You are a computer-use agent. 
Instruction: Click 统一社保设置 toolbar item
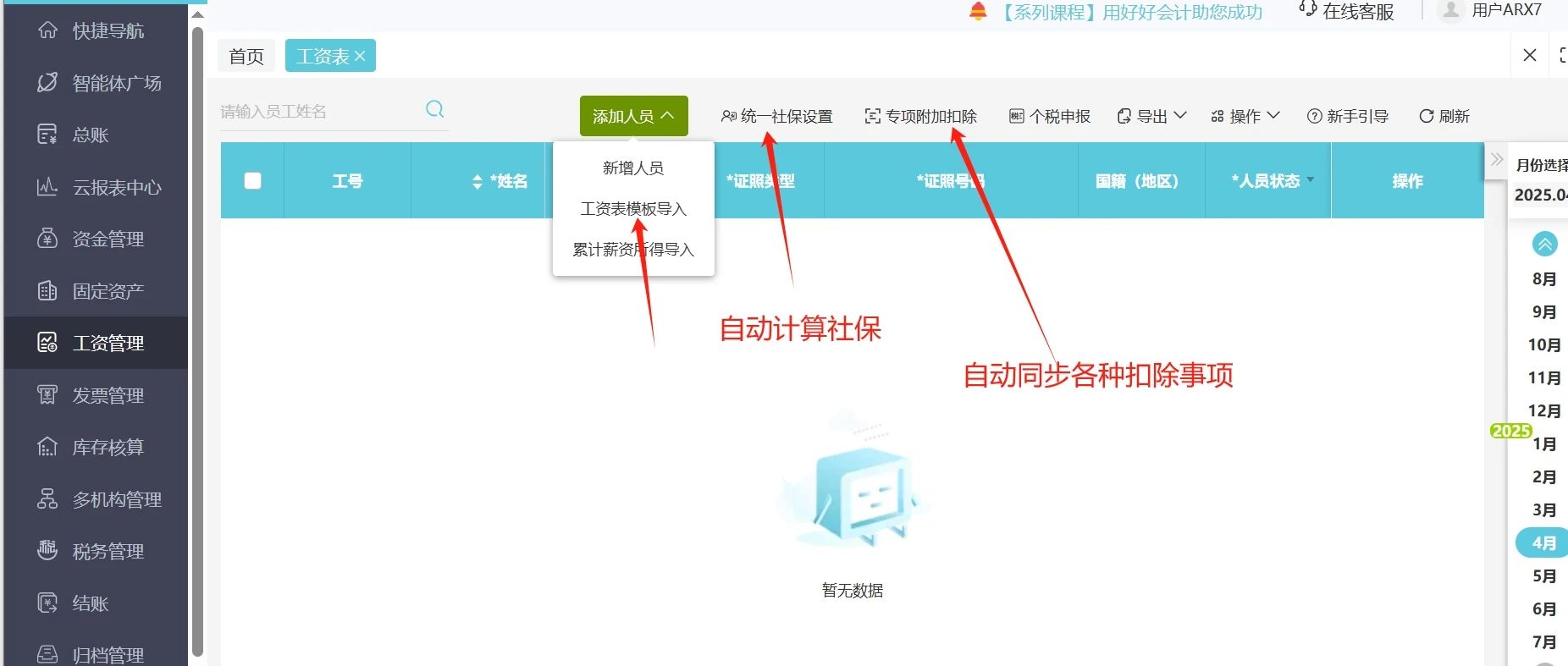point(777,116)
